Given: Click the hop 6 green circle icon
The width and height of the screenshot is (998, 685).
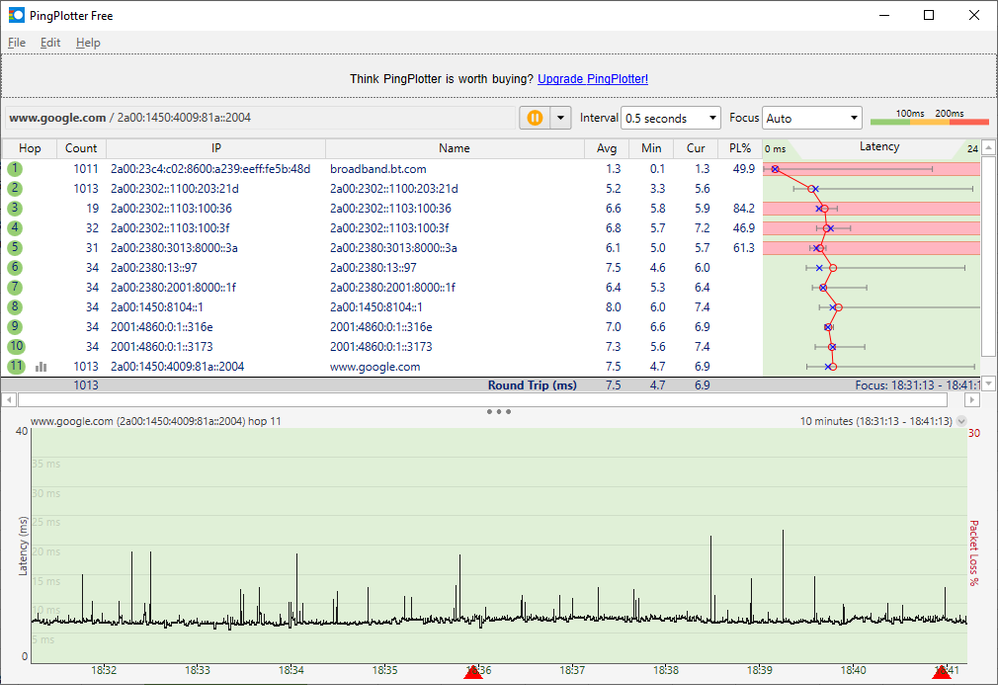Looking at the screenshot, I should pos(15,267).
